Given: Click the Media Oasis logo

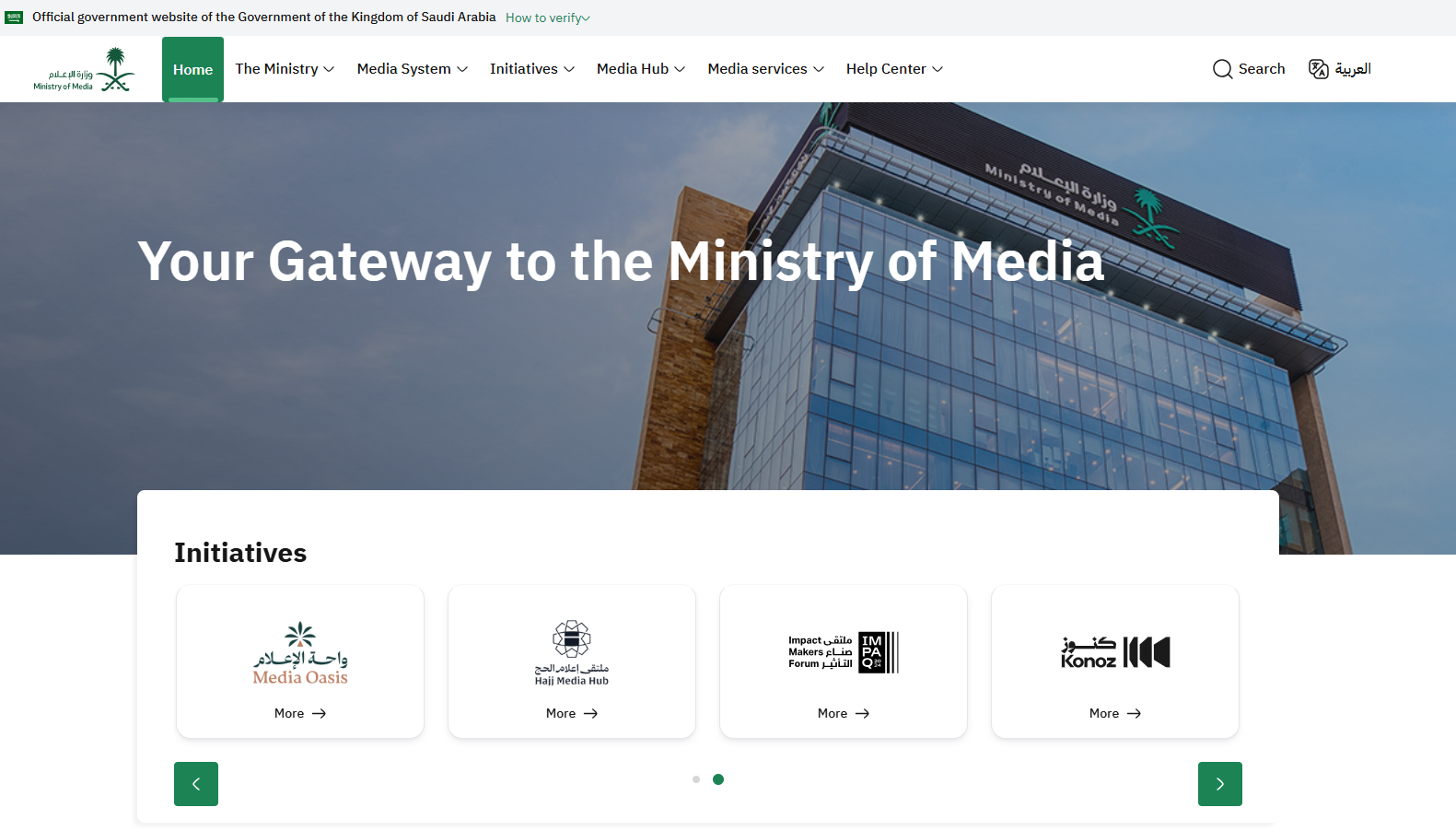Looking at the screenshot, I should click(x=300, y=653).
